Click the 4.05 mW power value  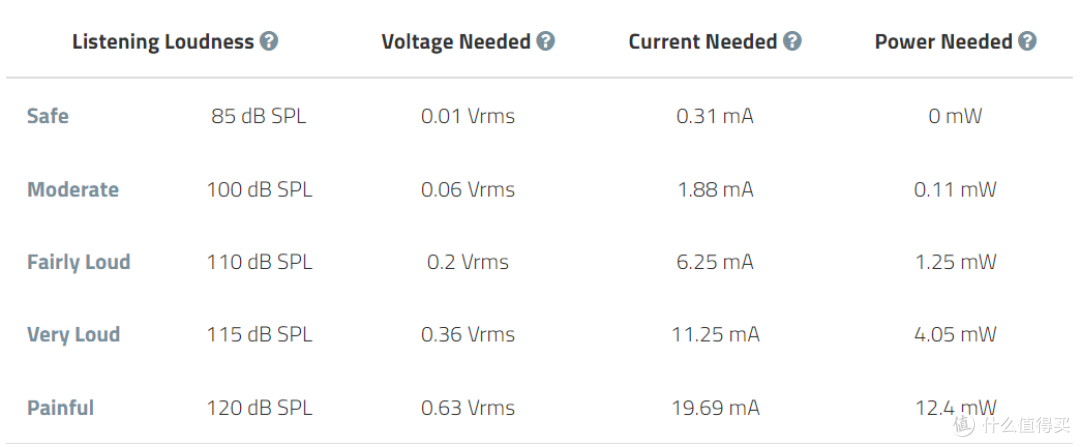point(955,335)
